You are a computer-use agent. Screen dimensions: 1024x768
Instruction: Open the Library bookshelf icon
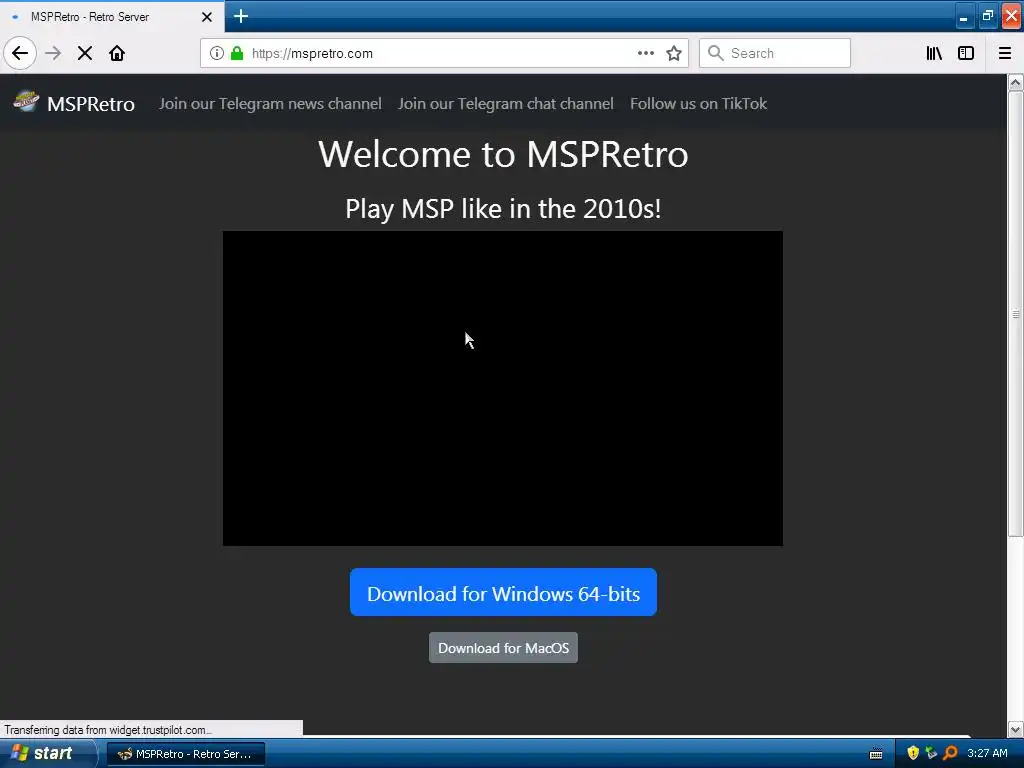(x=934, y=53)
